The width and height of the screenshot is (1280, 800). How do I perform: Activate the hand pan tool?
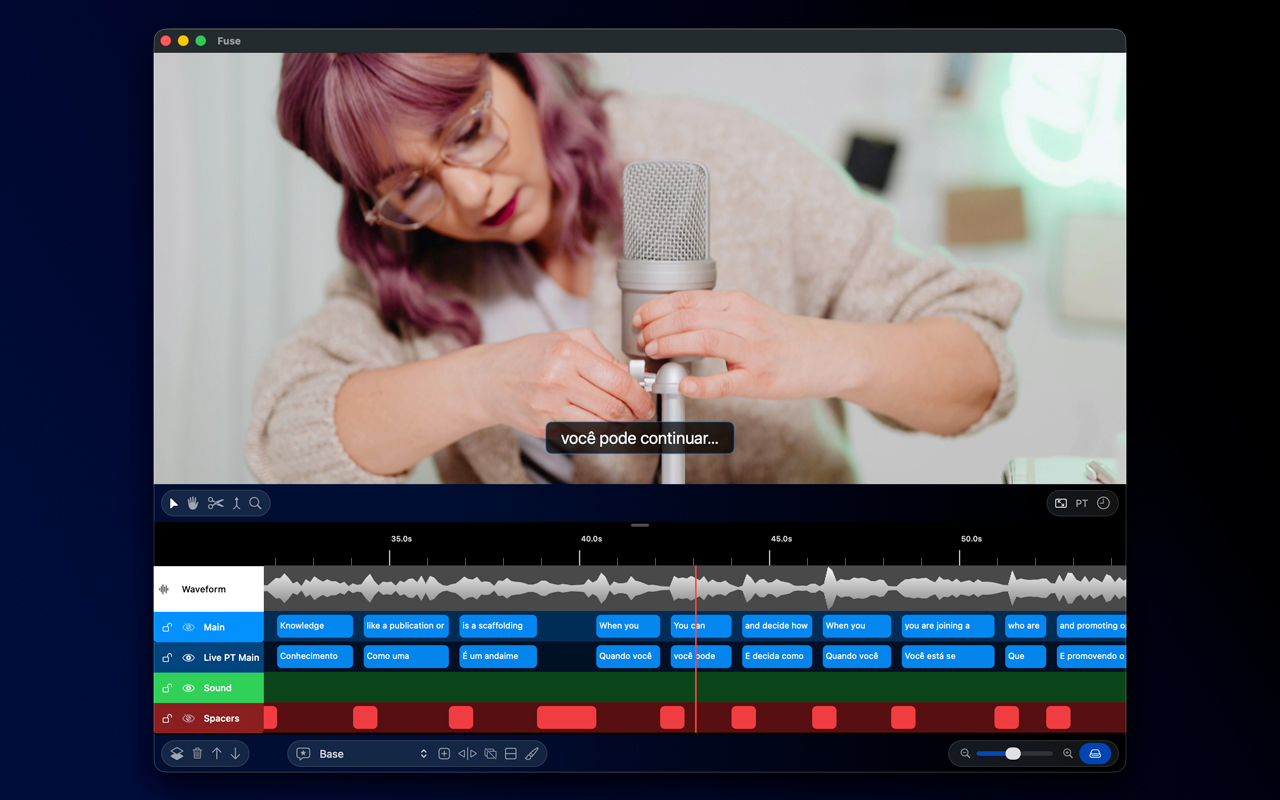coord(193,504)
